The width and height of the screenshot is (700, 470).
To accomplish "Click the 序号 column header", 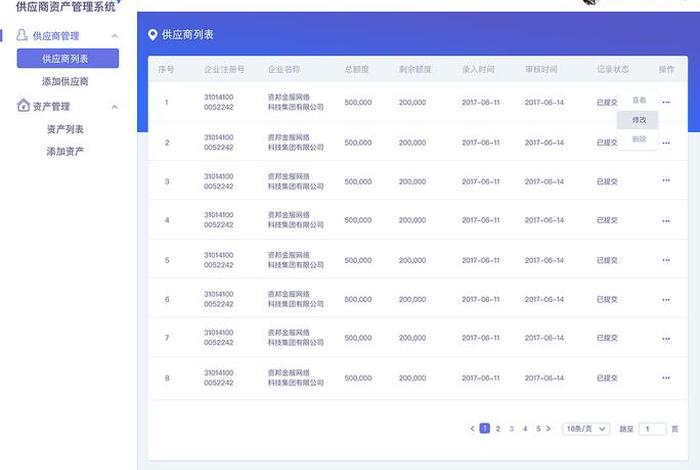I will coord(166,69).
